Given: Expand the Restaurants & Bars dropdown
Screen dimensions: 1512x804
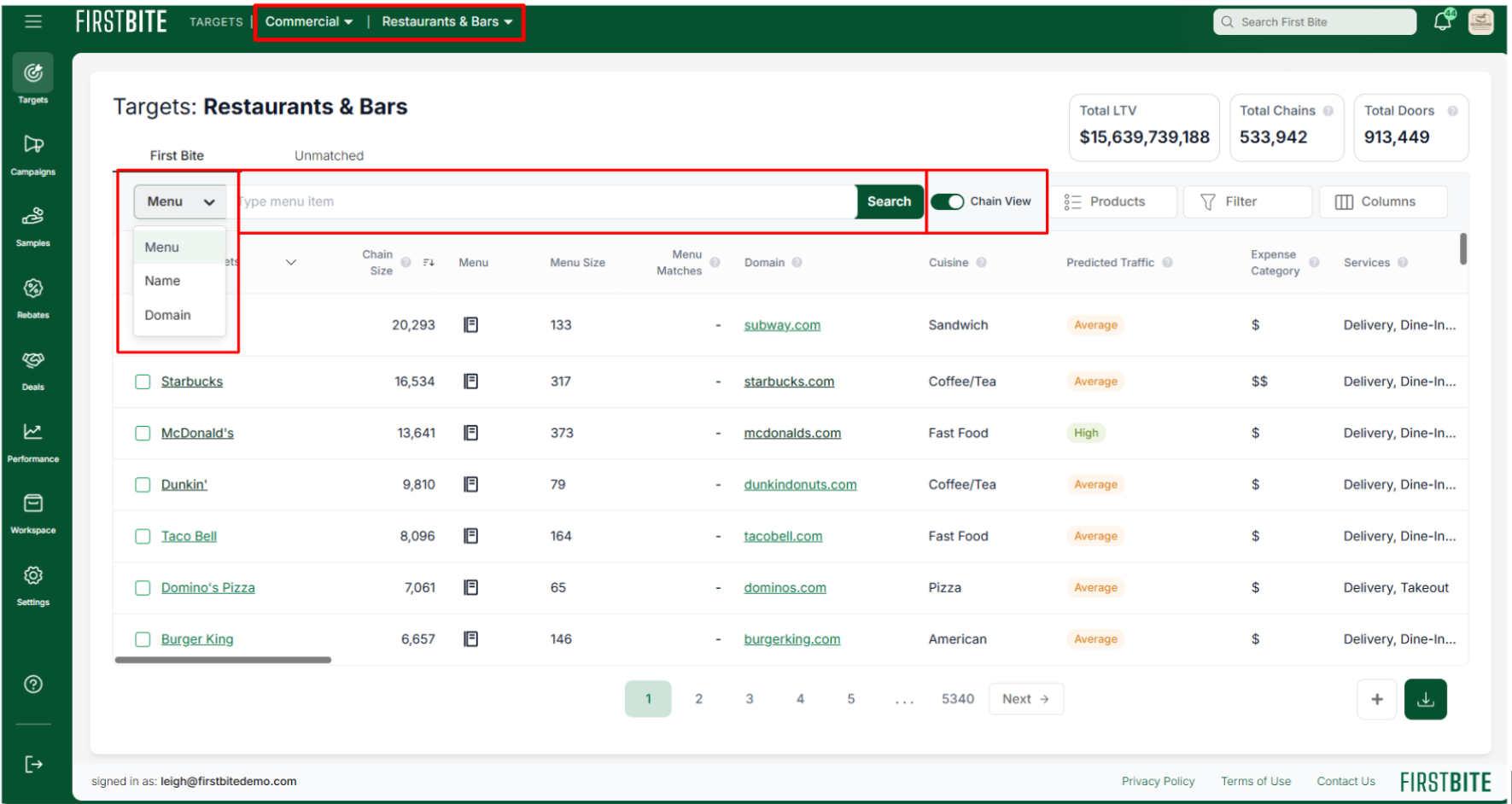Looking at the screenshot, I should tap(447, 21).
